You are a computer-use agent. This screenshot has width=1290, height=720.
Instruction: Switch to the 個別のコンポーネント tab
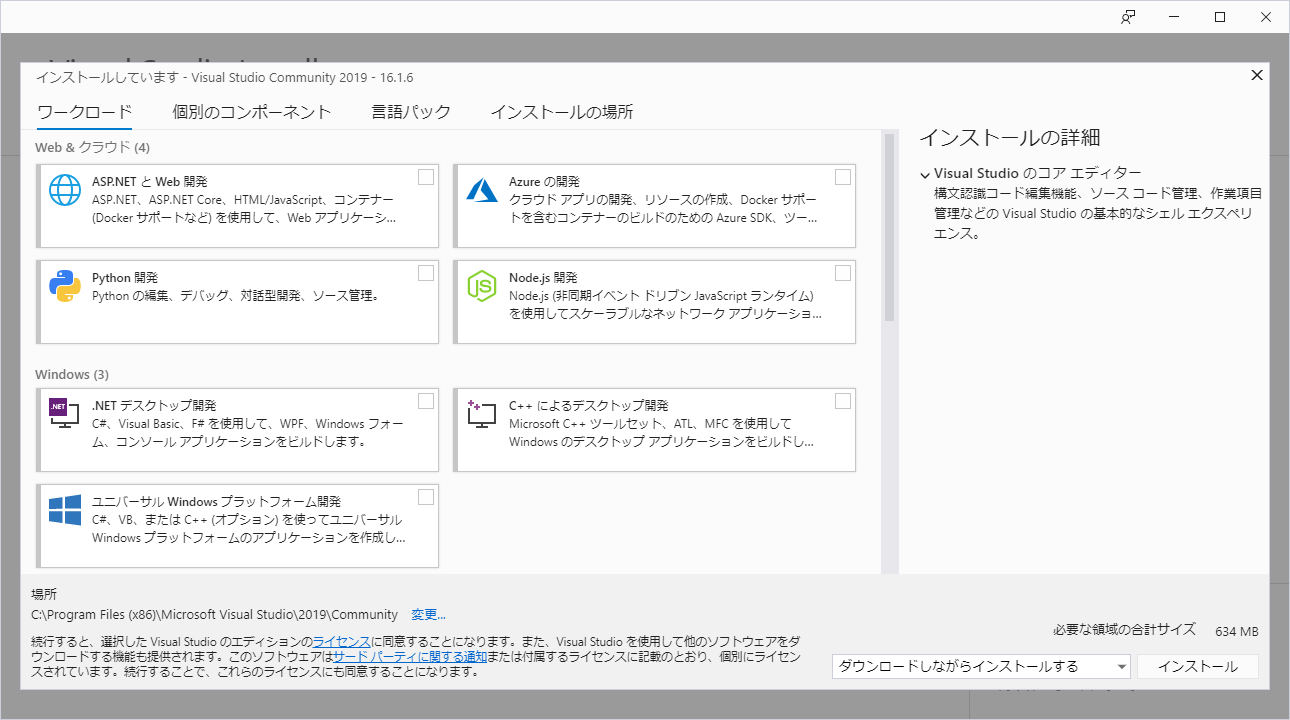pos(251,112)
